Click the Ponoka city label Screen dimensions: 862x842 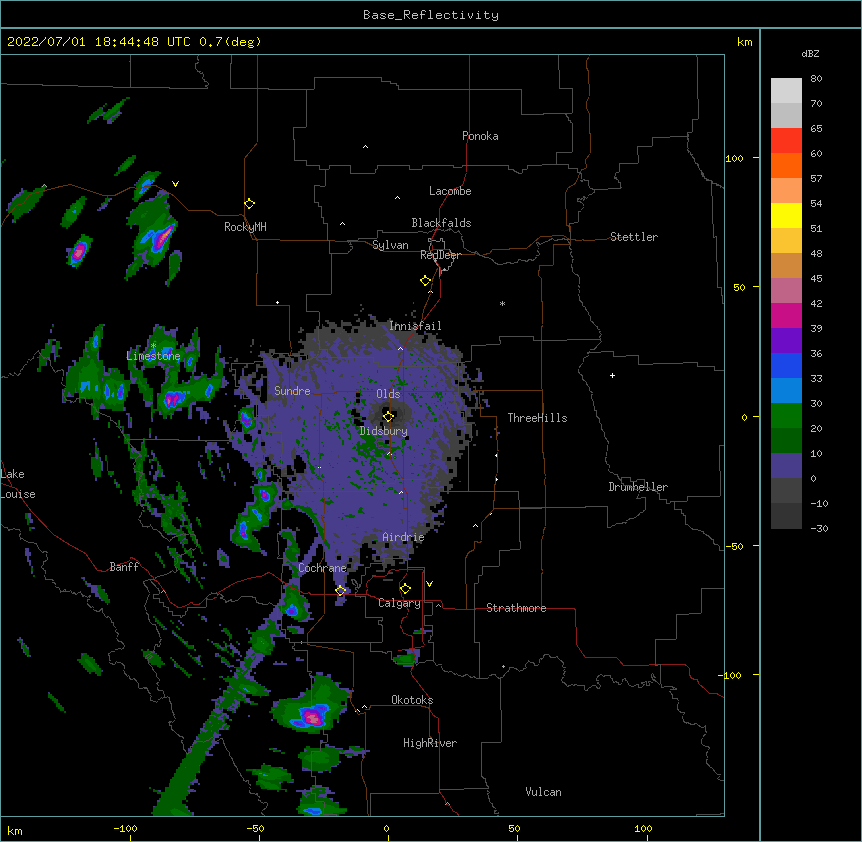(x=480, y=136)
